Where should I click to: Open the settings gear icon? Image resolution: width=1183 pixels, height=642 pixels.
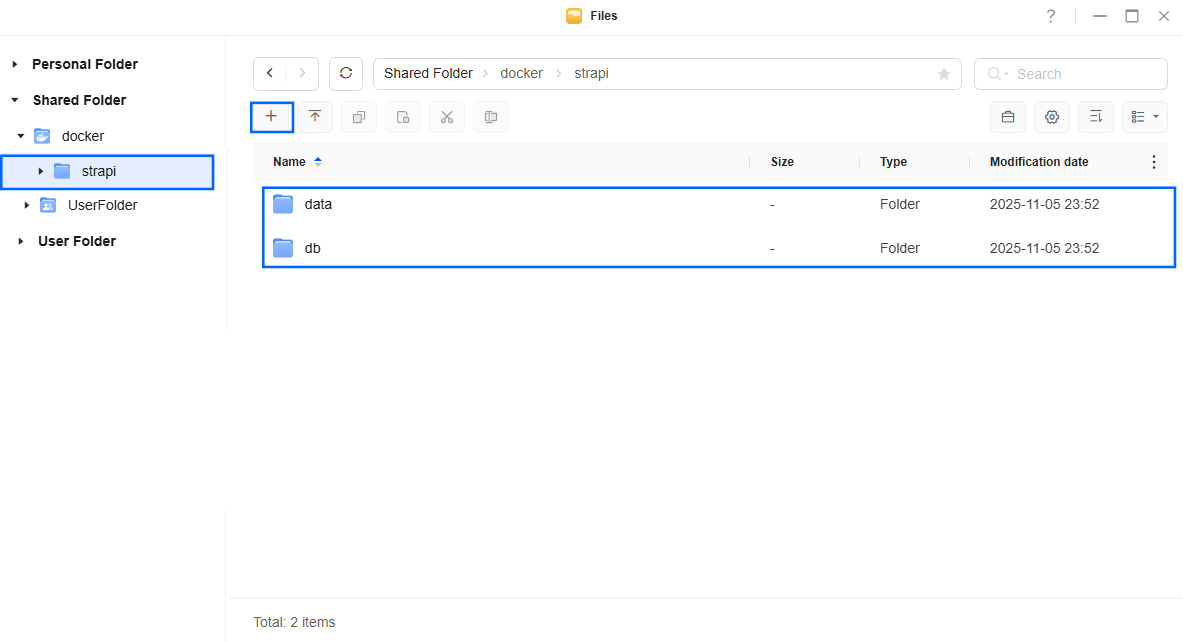(1052, 117)
